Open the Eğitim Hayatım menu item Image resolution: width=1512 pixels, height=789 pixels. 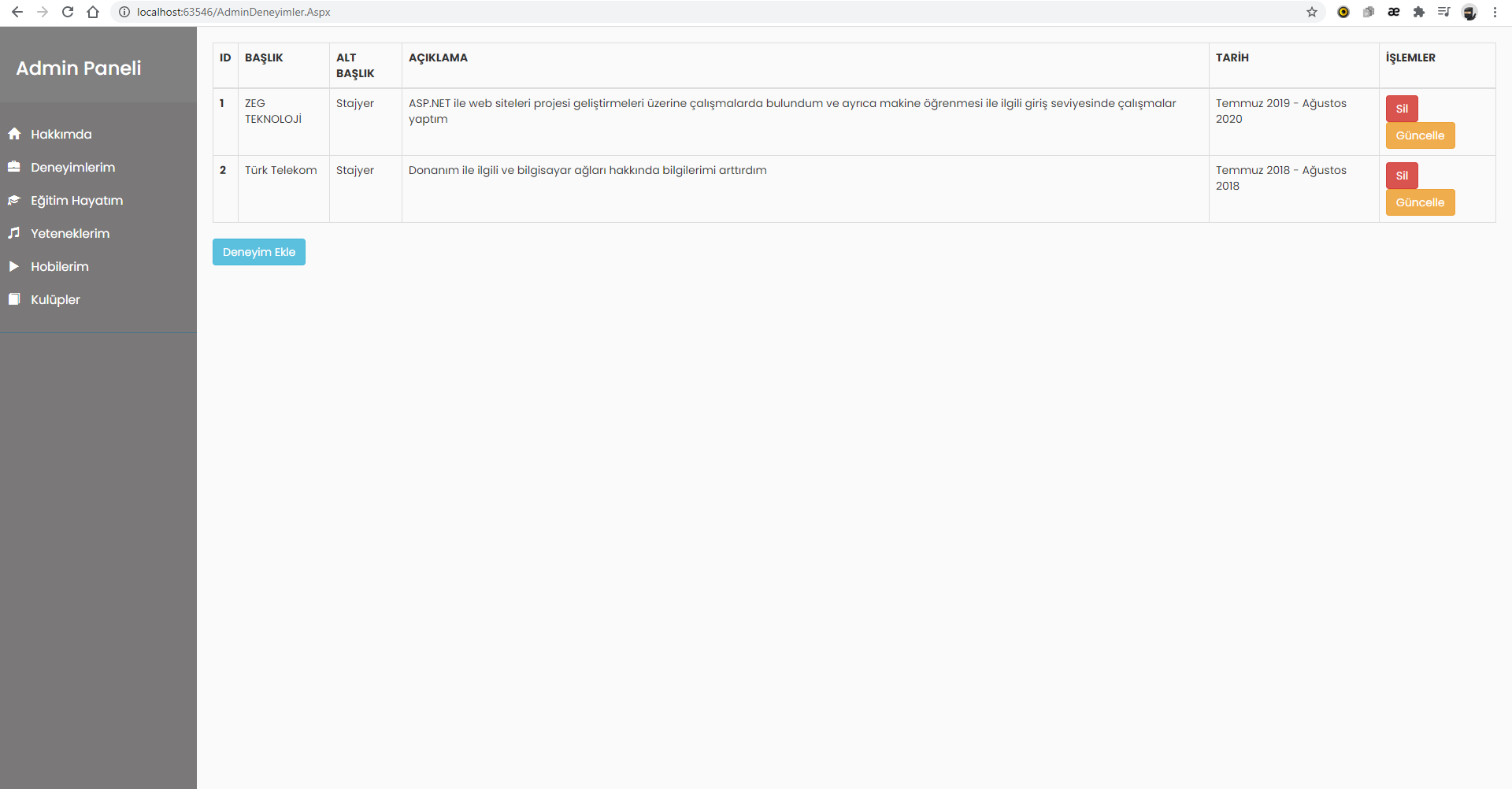pos(77,200)
